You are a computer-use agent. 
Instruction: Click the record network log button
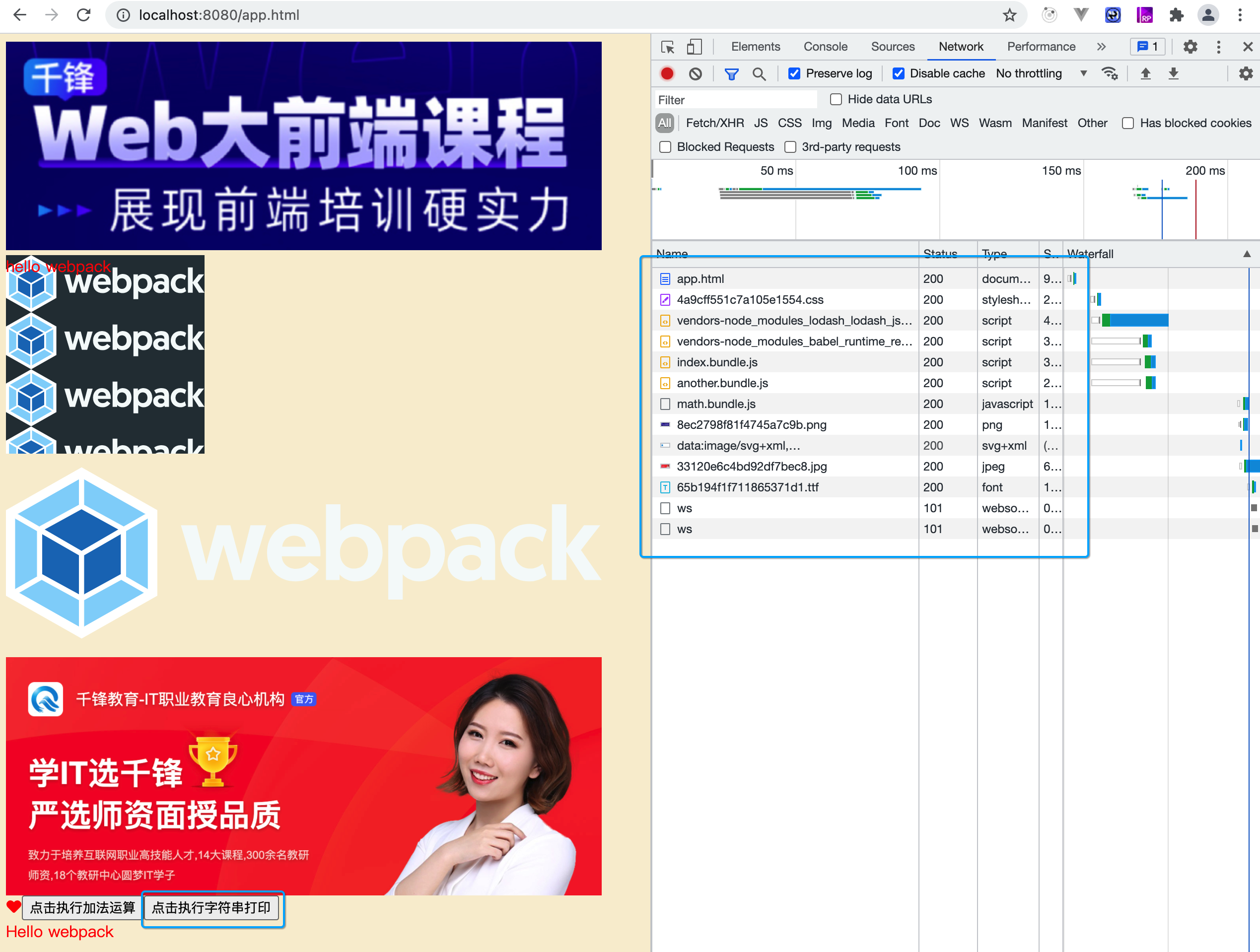pyautogui.click(x=667, y=73)
